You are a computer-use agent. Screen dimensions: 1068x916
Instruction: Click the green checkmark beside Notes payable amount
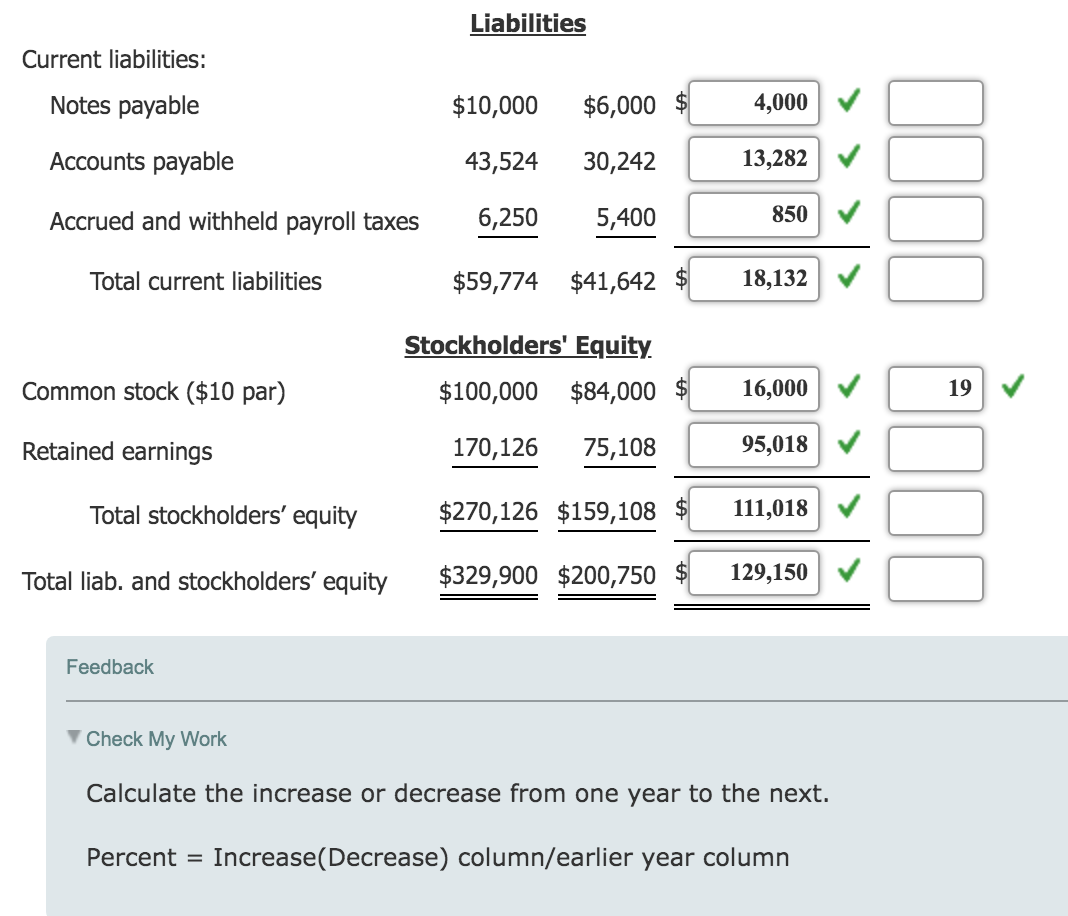(847, 102)
